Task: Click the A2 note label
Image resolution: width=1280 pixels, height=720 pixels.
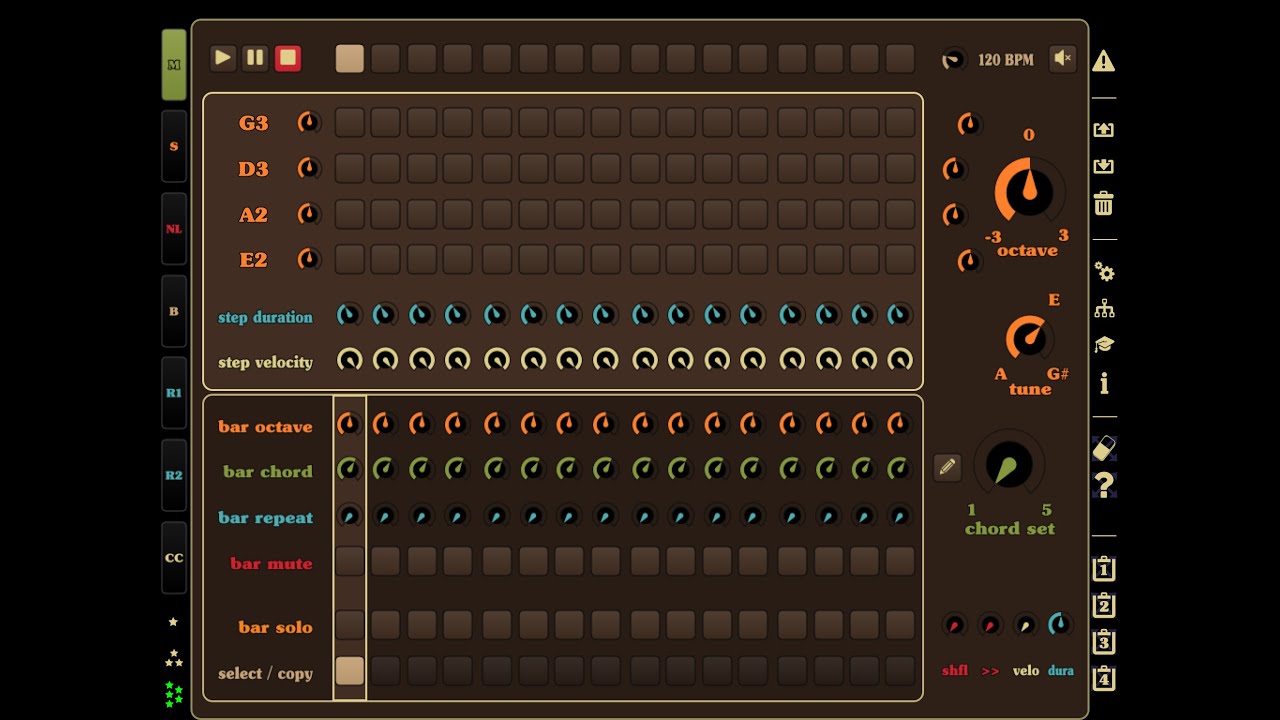Action: point(253,215)
